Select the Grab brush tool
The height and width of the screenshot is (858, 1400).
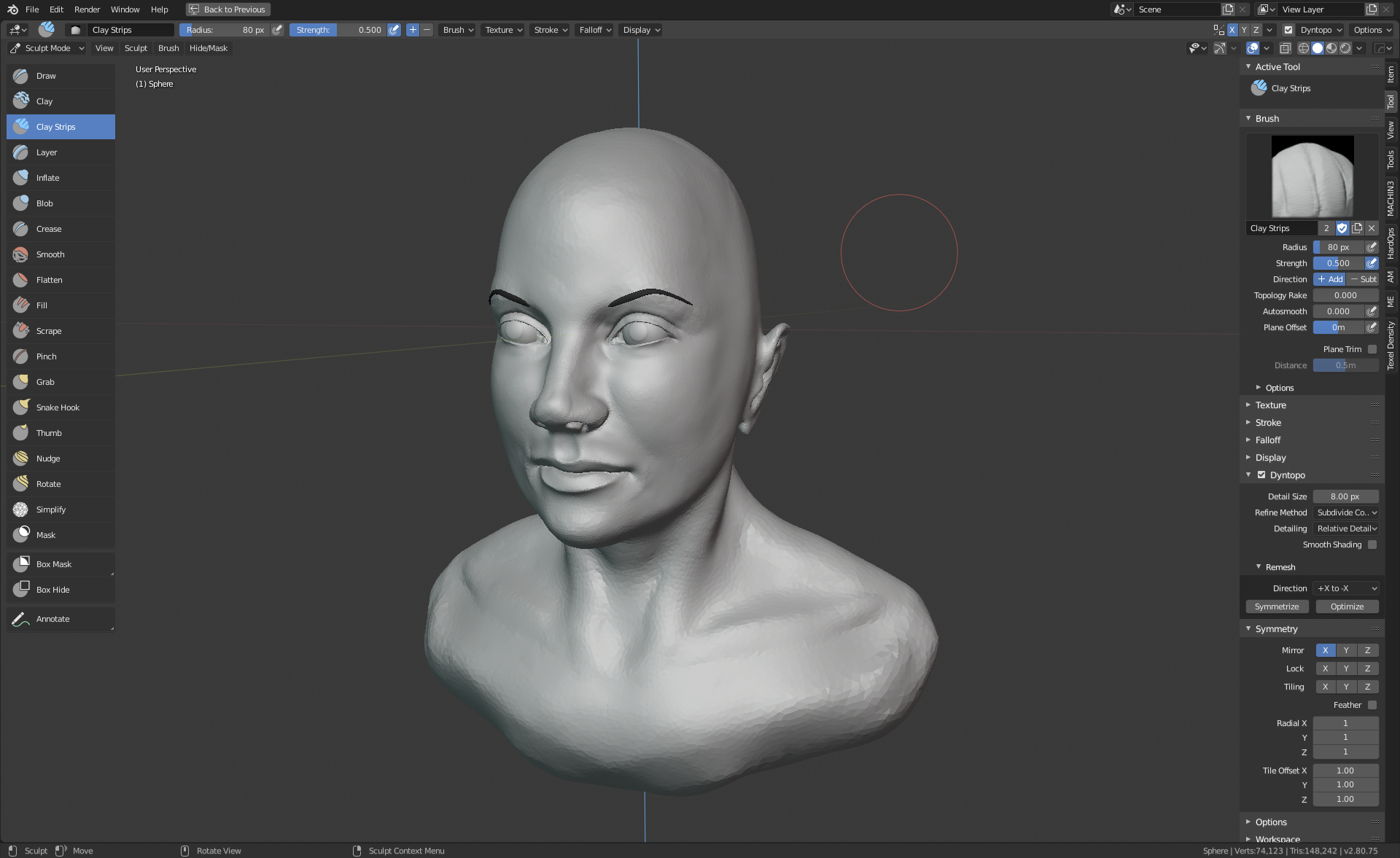(x=45, y=382)
